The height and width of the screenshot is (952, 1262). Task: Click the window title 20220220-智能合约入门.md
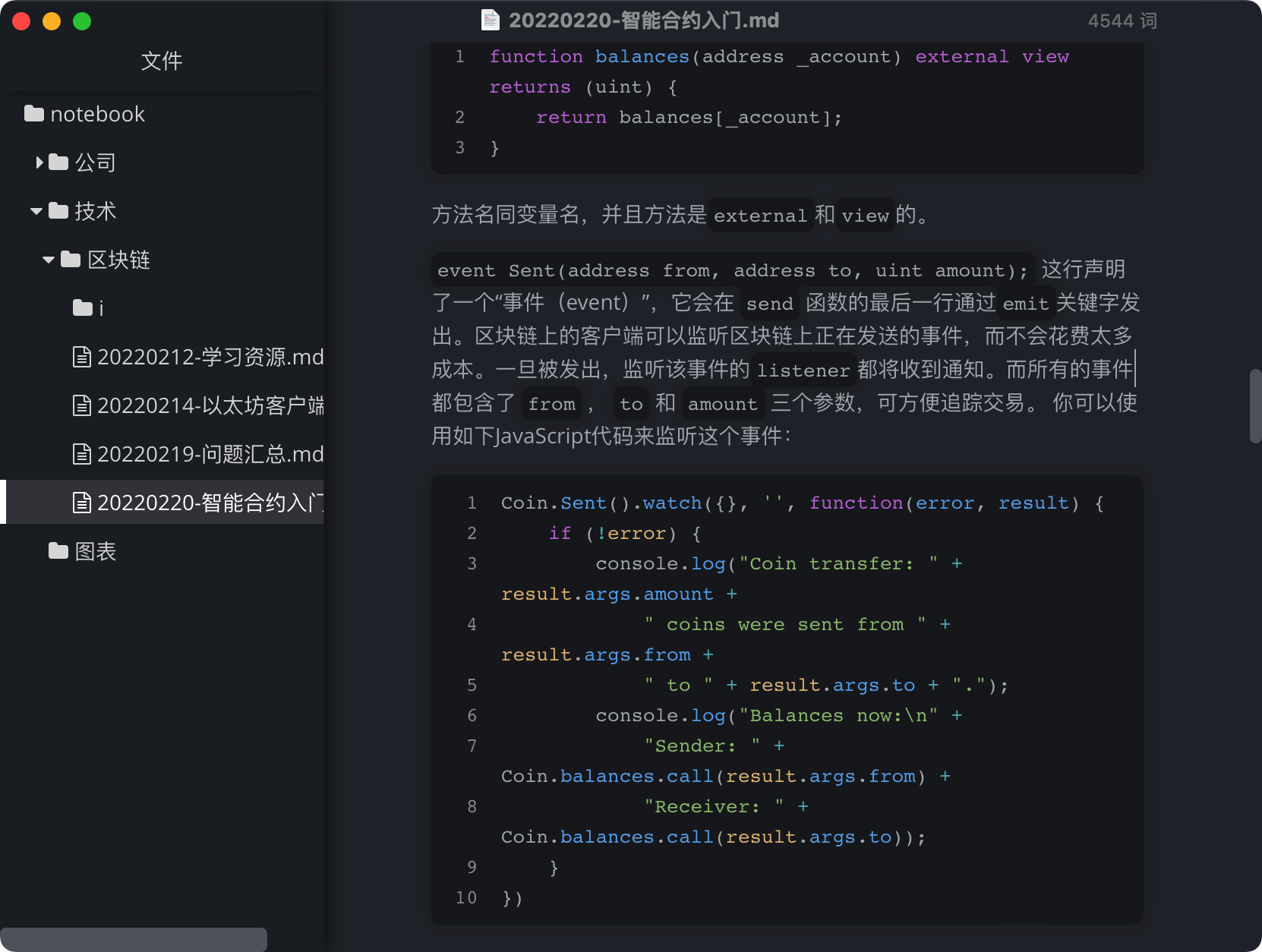(x=644, y=20)
